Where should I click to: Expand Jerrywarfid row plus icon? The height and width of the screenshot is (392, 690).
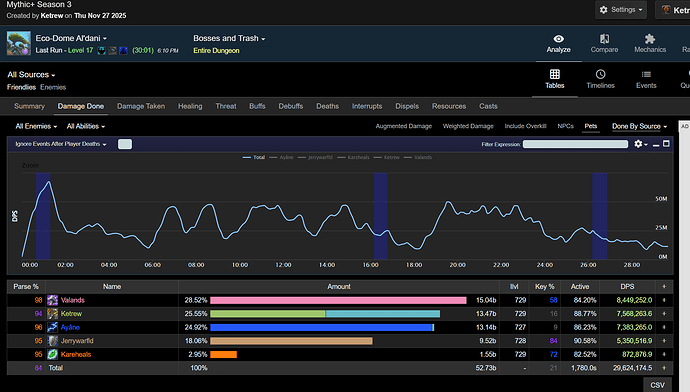point(664,341)
